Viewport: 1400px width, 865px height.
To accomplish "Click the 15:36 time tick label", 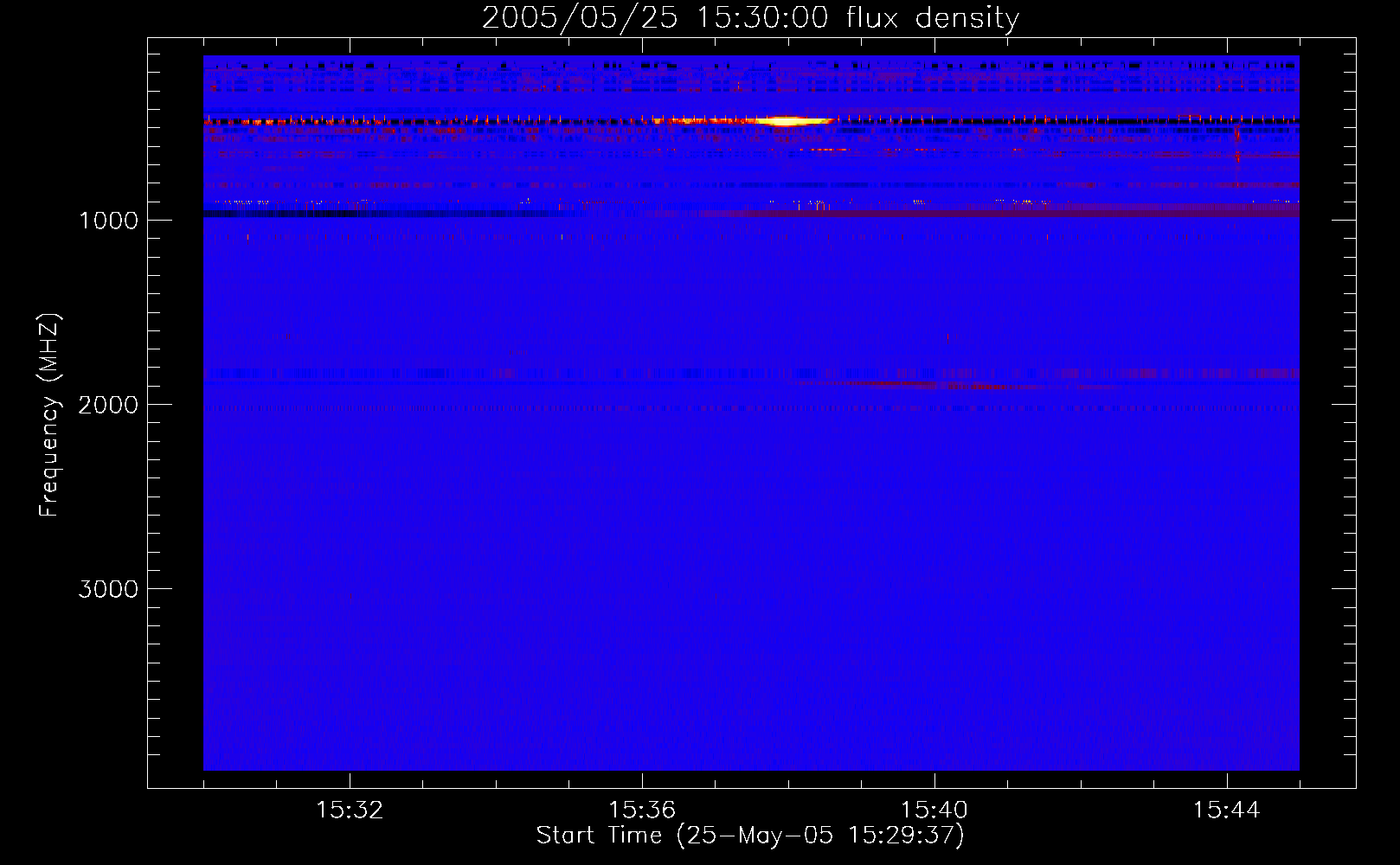I will pyautogui.click(x=642, y=811).
